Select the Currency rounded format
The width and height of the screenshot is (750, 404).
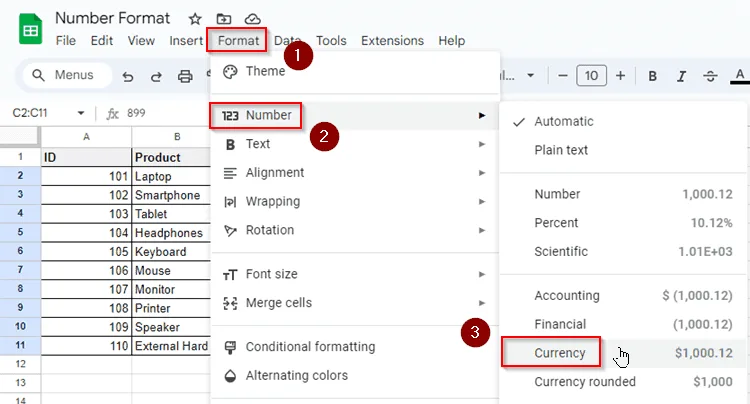pos(623,382)
